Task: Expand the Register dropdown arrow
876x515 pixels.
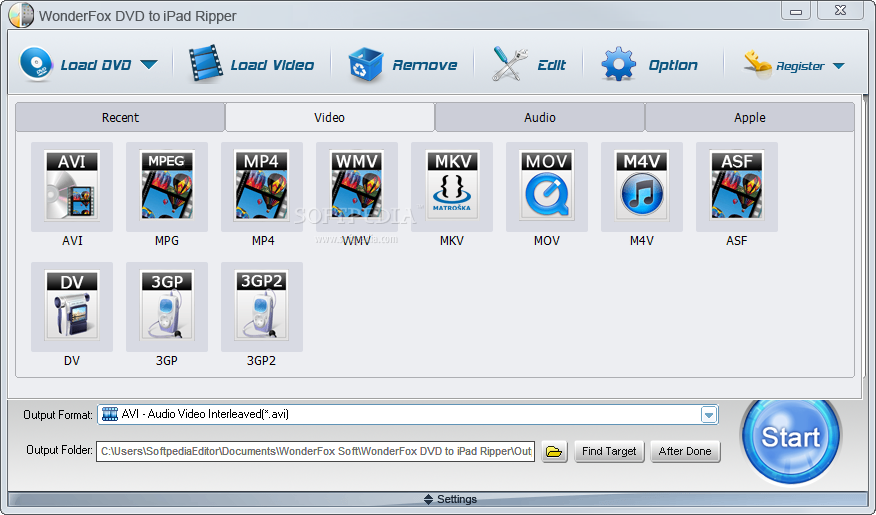Action: (x=839, y=66)
